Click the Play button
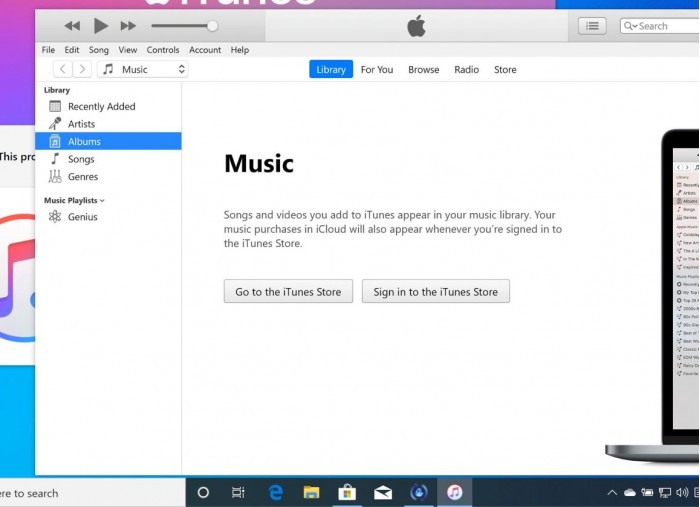The image size is (700, 507). pyautogui.click(x=100, y=26)
